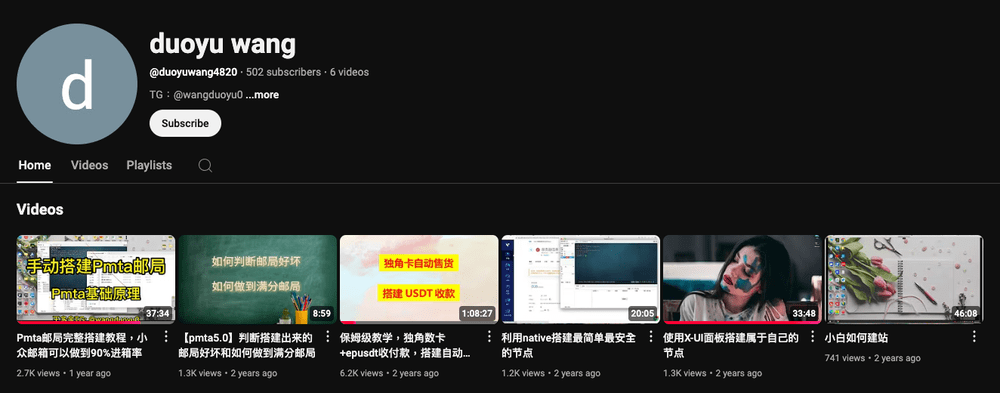Open options menu for 利用native搭建 video
Screen dimensions: 1000x393
(651, 337)
